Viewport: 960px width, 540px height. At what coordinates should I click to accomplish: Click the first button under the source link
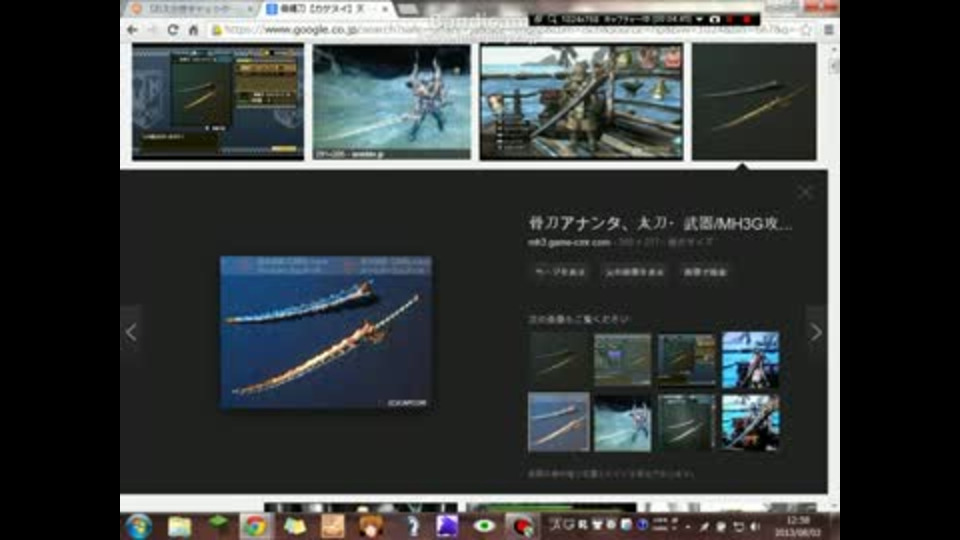click(560, 272)
